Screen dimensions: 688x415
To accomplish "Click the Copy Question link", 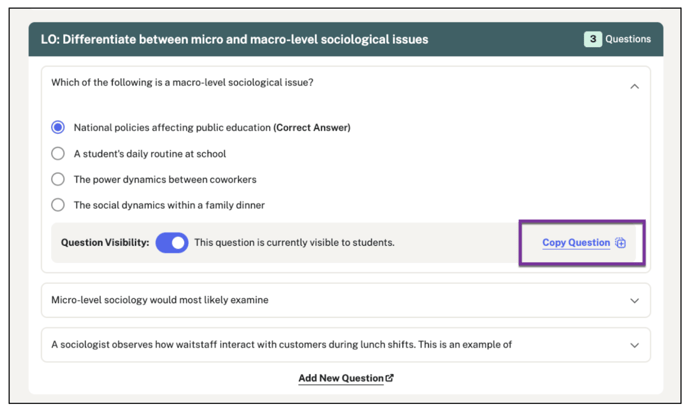I will point(575,243).
